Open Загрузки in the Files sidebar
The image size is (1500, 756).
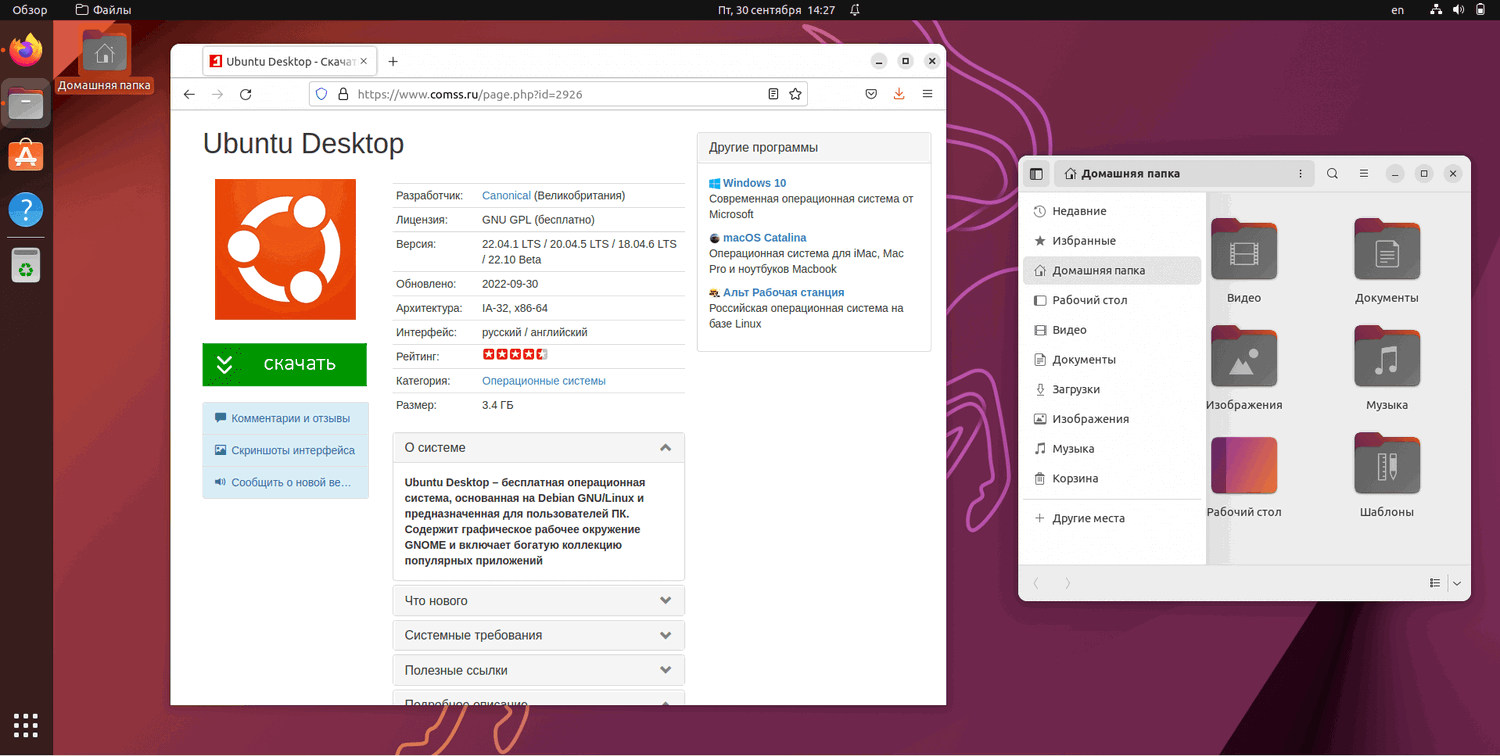(x=1112, y=389)
